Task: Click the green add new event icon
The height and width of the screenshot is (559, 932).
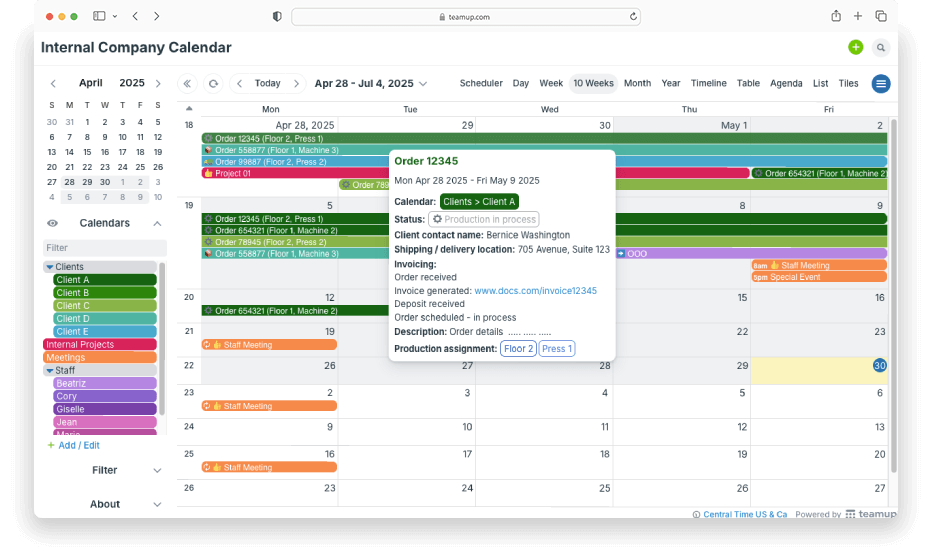Action: [x=855, y=47]
